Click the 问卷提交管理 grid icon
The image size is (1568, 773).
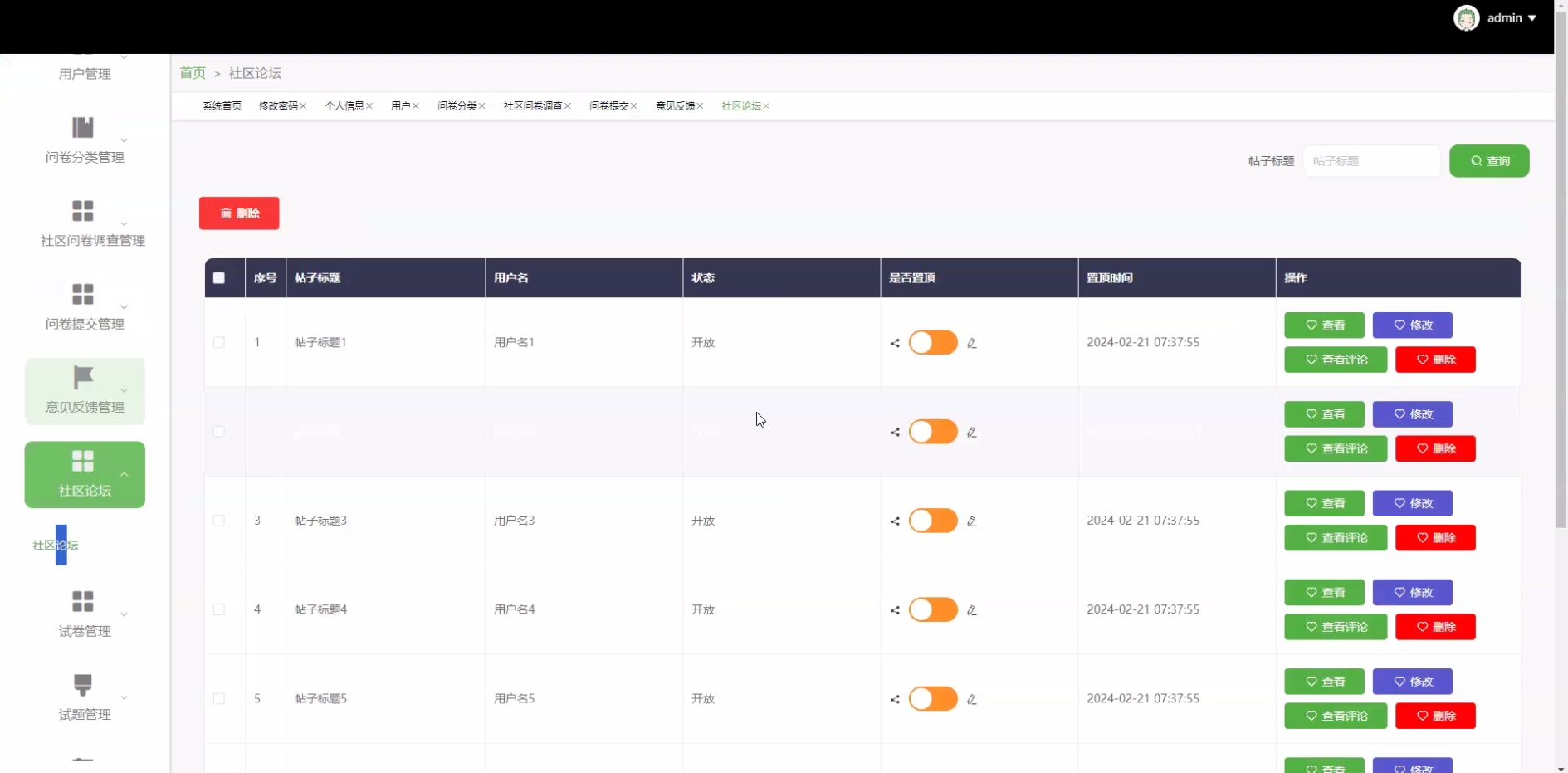(83, 294)
